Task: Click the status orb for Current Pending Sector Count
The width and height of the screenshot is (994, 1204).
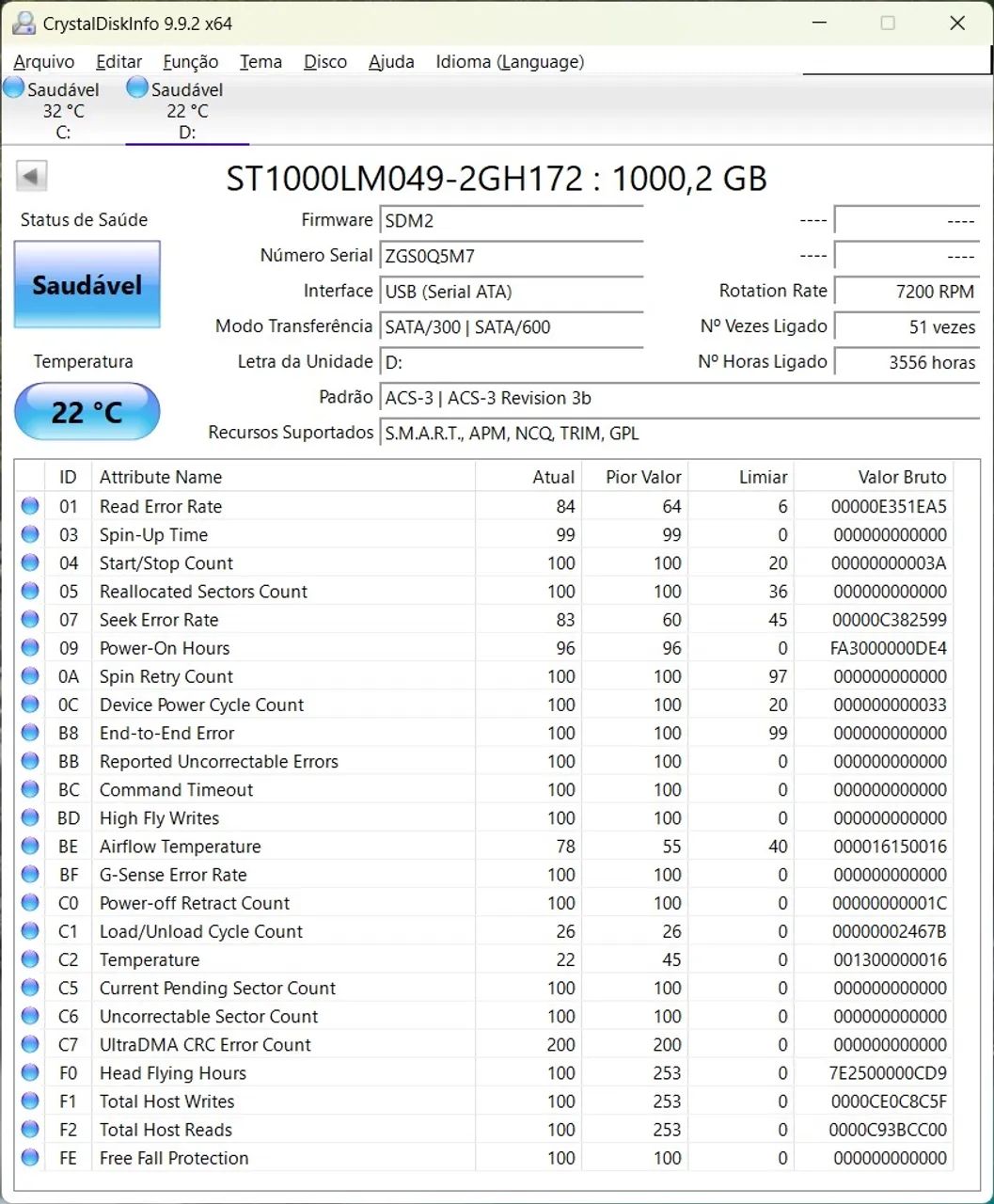Action: pyautogui.click(x=30, y=988)
